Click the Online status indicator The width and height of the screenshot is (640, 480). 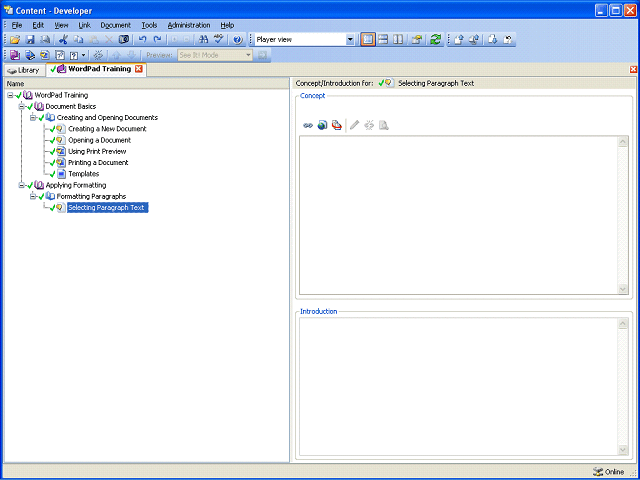609,472
